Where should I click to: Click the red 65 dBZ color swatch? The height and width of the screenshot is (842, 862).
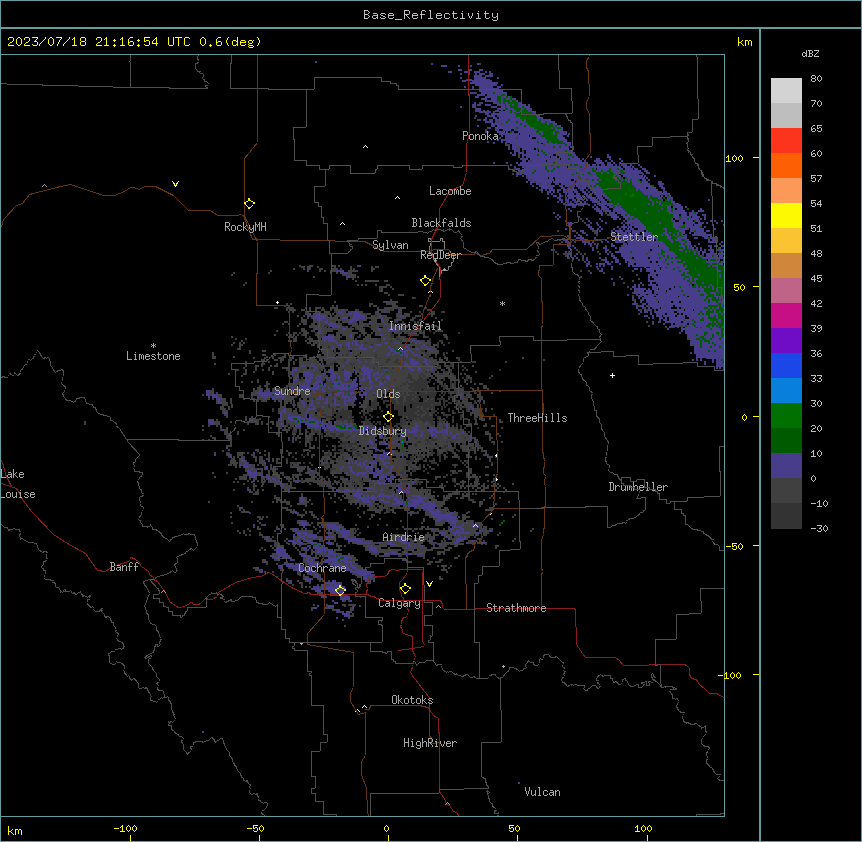[x=786, y=140]
